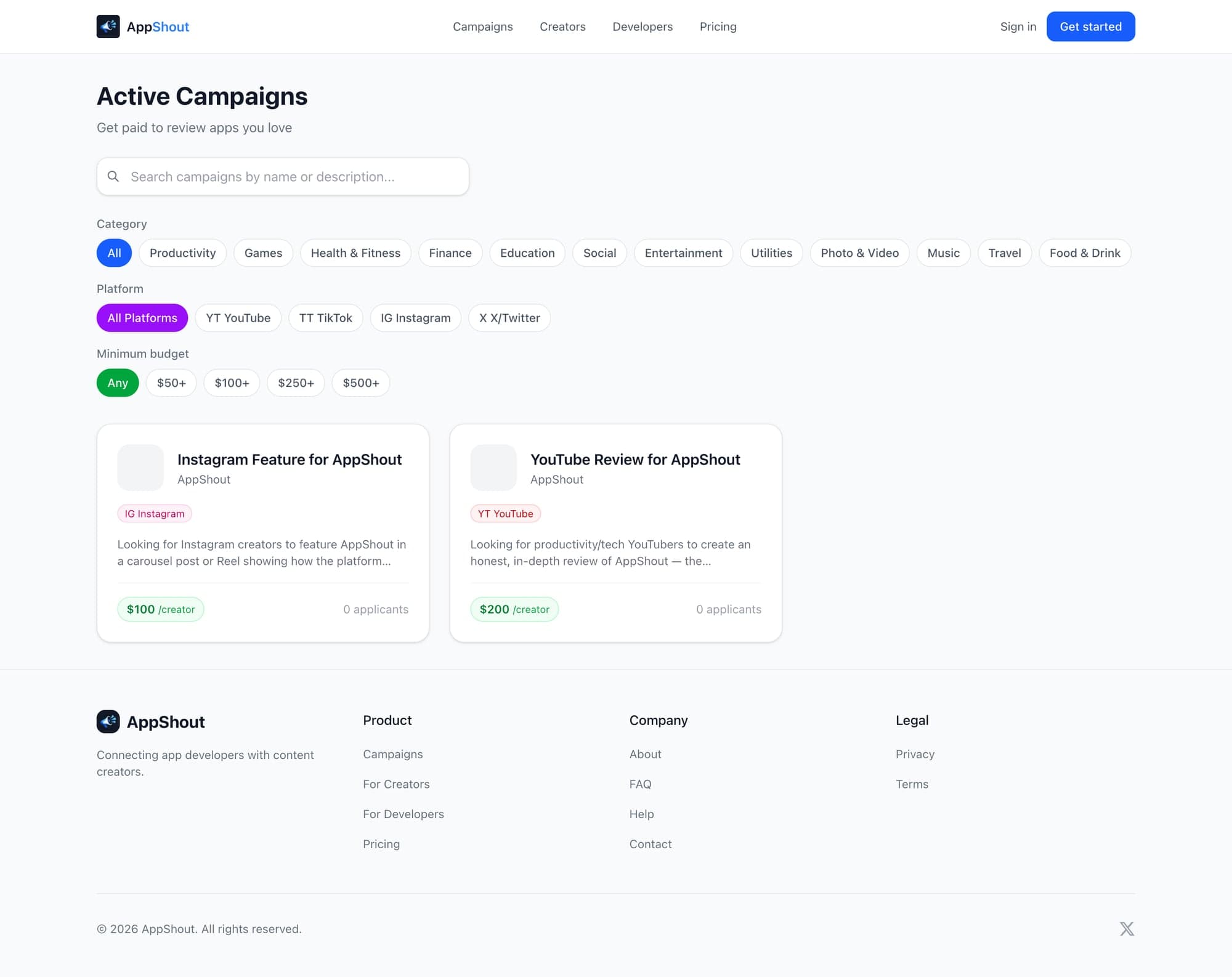Select the Health & Fitness category
This screenshot has height=977, width=1232.
coord(355,253)
